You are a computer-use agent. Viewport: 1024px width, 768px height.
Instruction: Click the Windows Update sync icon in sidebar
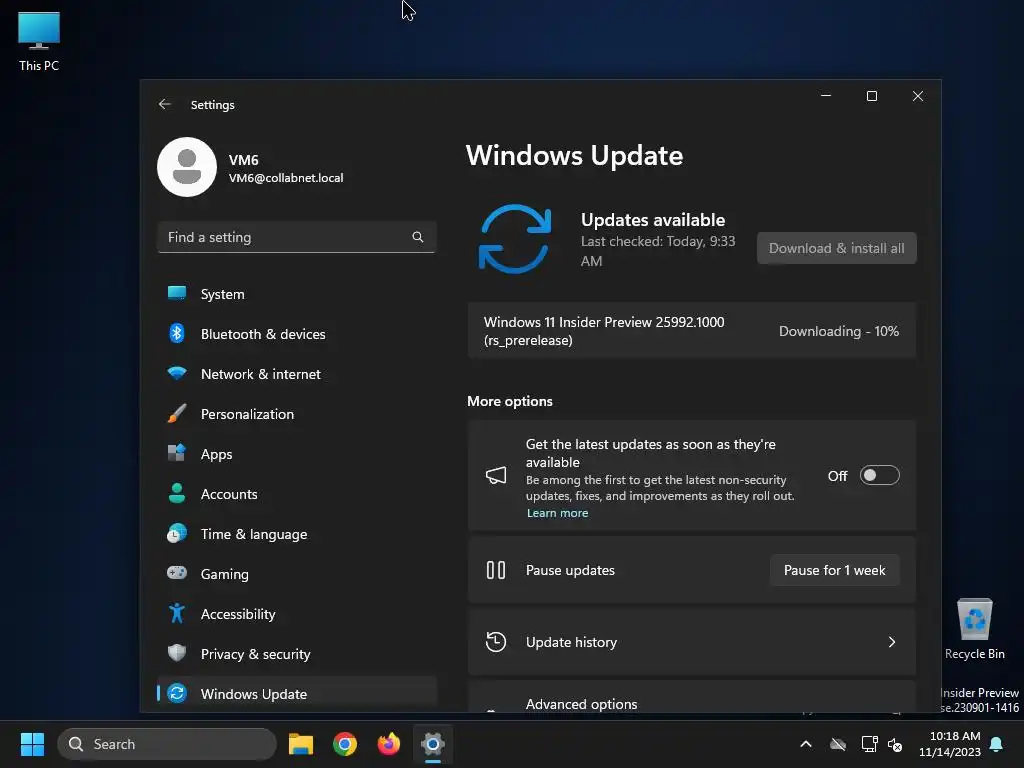click(176, 694)
